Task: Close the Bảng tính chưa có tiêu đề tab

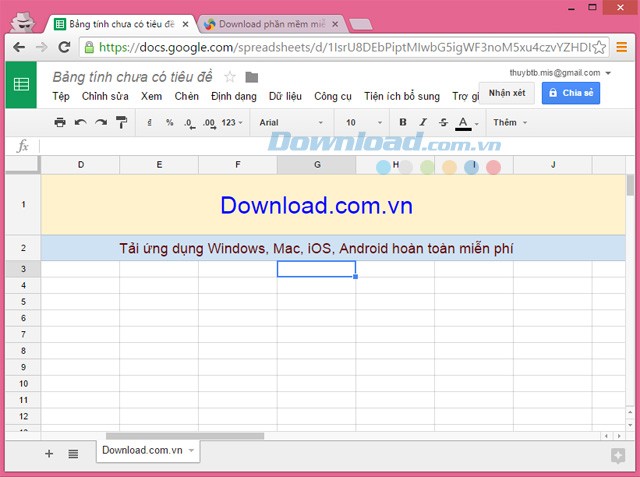Action: pos(185,24)
